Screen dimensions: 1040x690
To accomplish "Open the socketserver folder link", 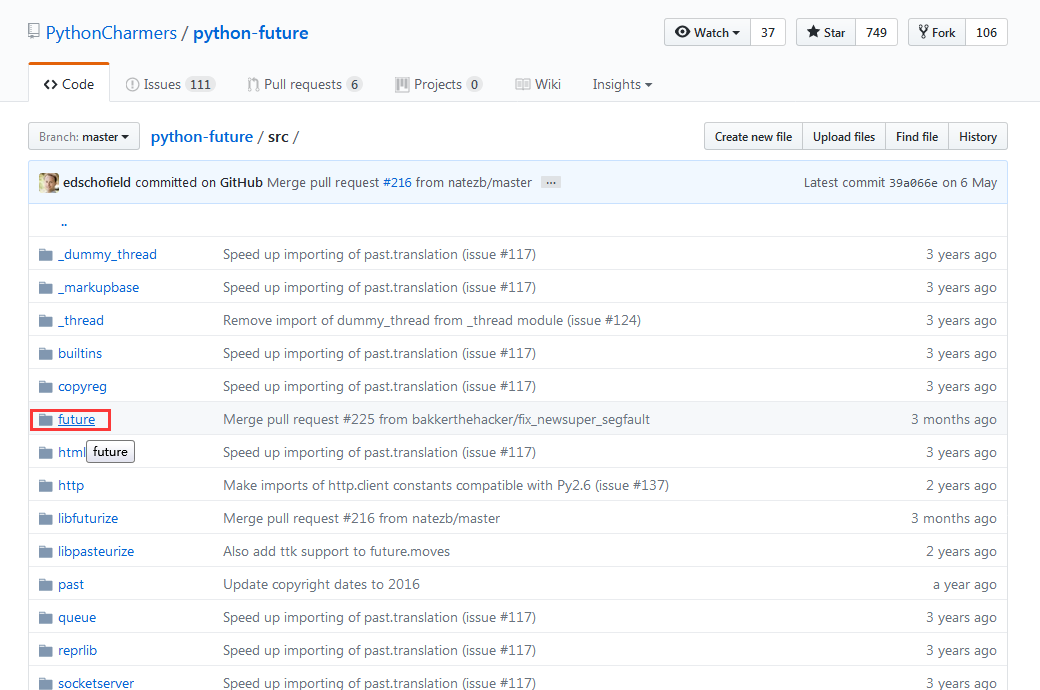I will [x=96, y=683].
